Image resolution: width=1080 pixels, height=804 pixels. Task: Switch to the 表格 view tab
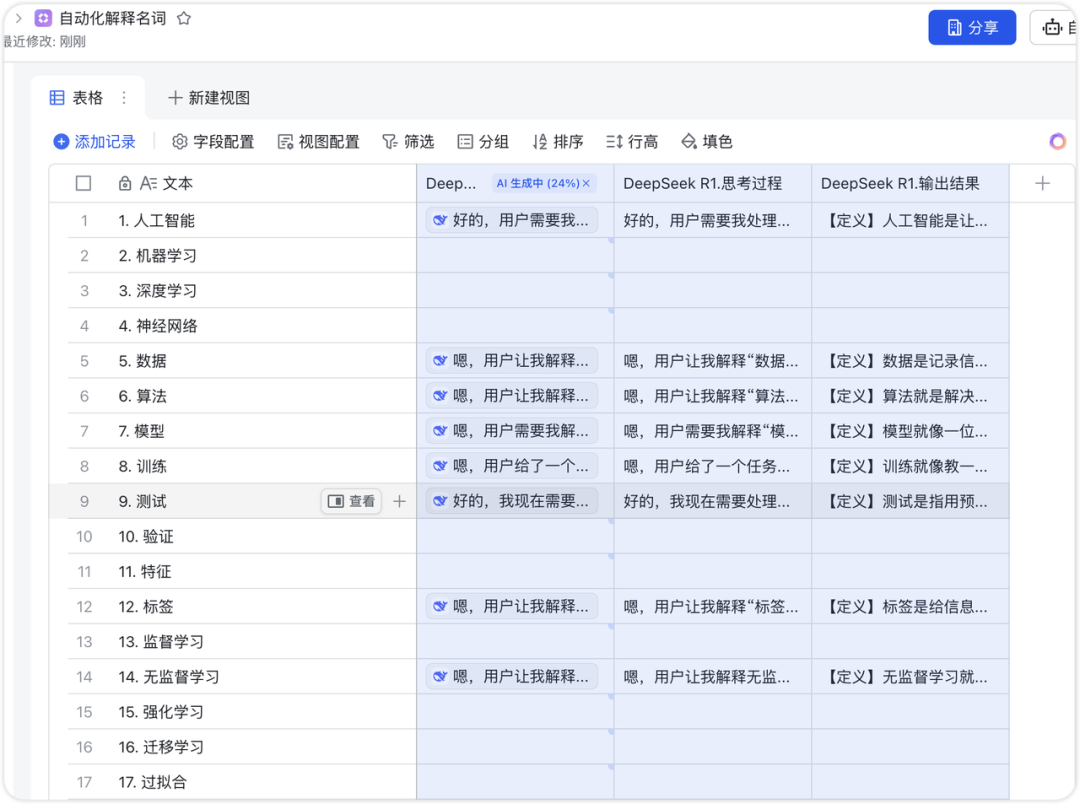click(x=76, y=98)
